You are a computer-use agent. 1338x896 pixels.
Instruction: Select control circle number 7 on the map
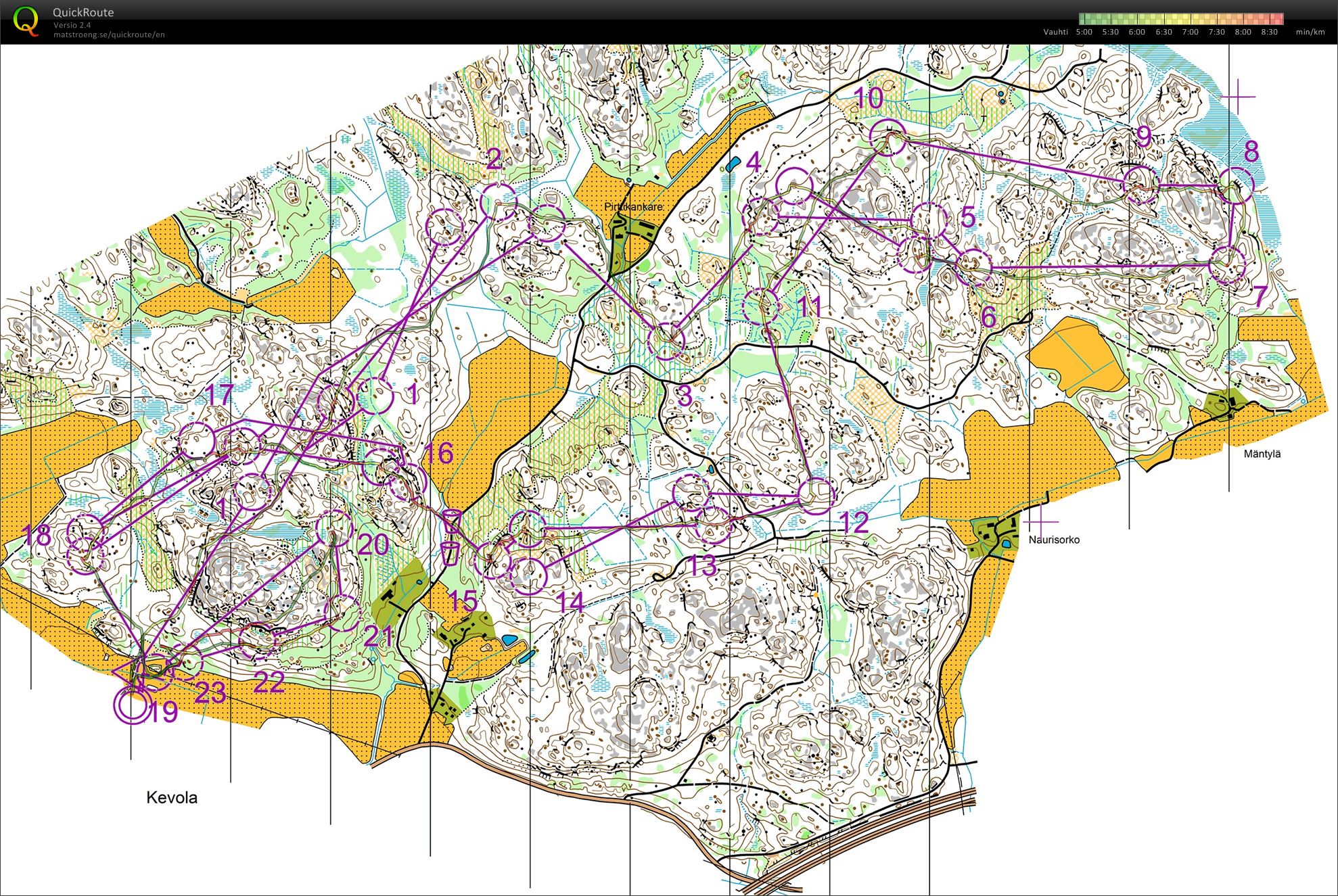tap(1228, 264)
